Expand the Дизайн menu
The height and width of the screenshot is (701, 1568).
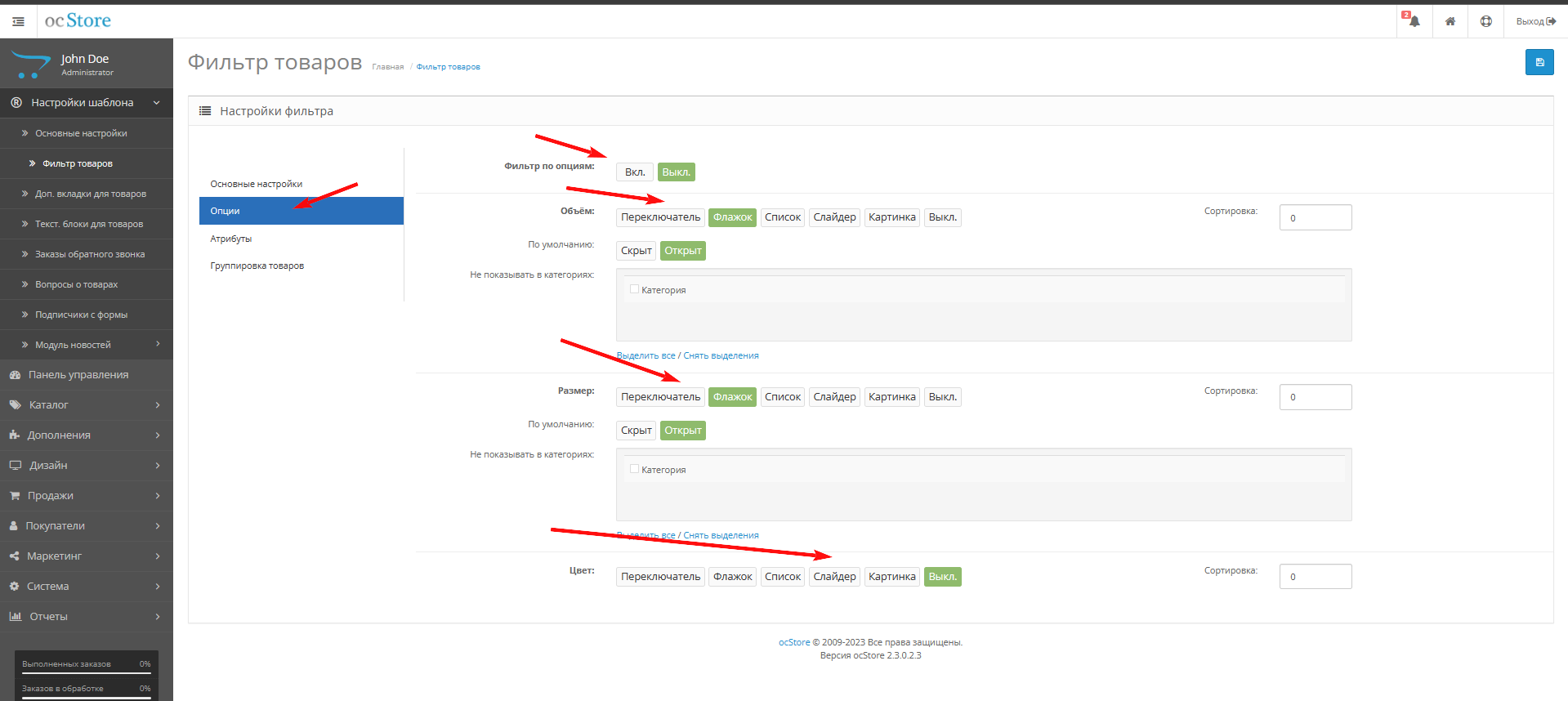(86, 466)
